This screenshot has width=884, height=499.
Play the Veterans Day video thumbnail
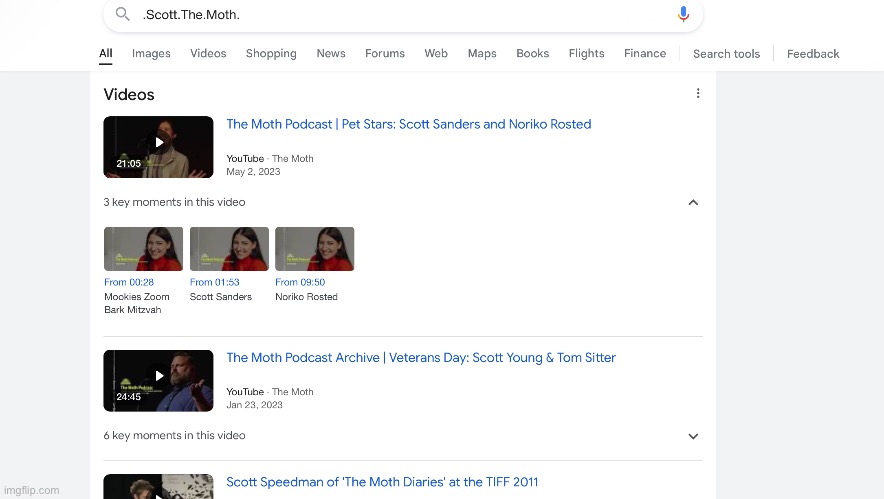click(158, 381)
